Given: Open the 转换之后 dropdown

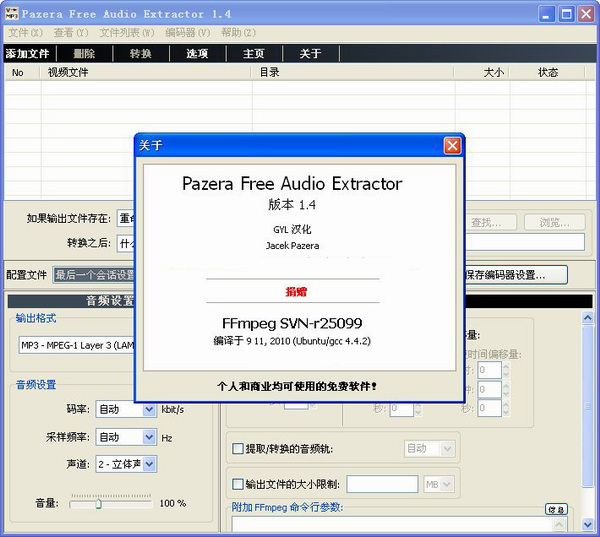Looking at the screenshot, I should point(126,243).
